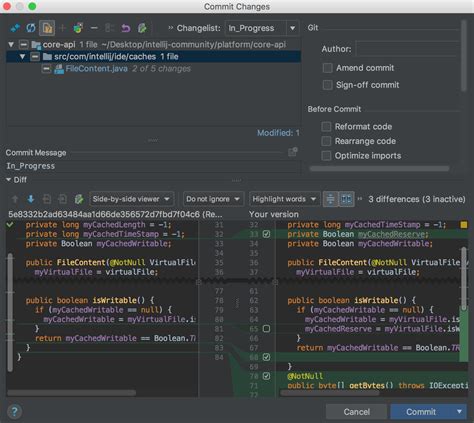The image size is (474, 423).
Task: Click the compare previous file icon
Action: (47, 199)
